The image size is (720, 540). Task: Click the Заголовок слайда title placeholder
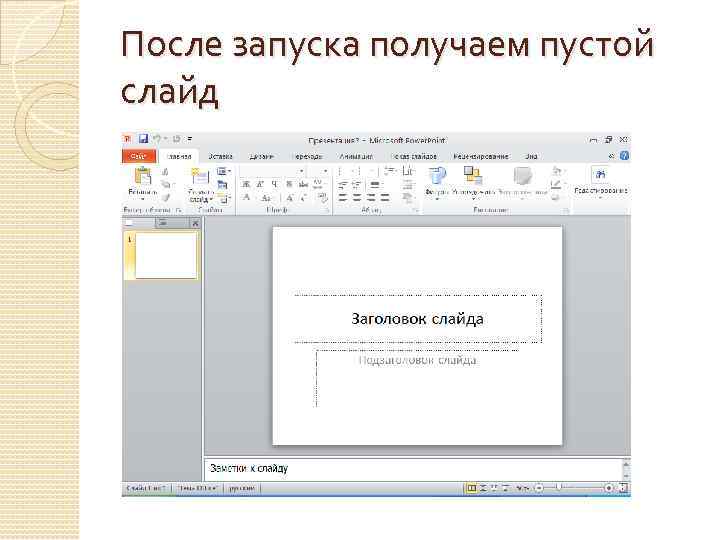[x=417, y=319]
